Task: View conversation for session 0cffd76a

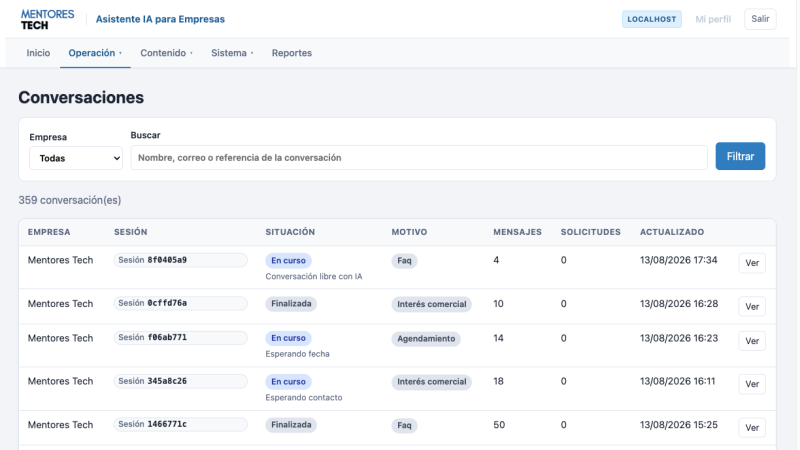Action: click(x=752, y=307)
